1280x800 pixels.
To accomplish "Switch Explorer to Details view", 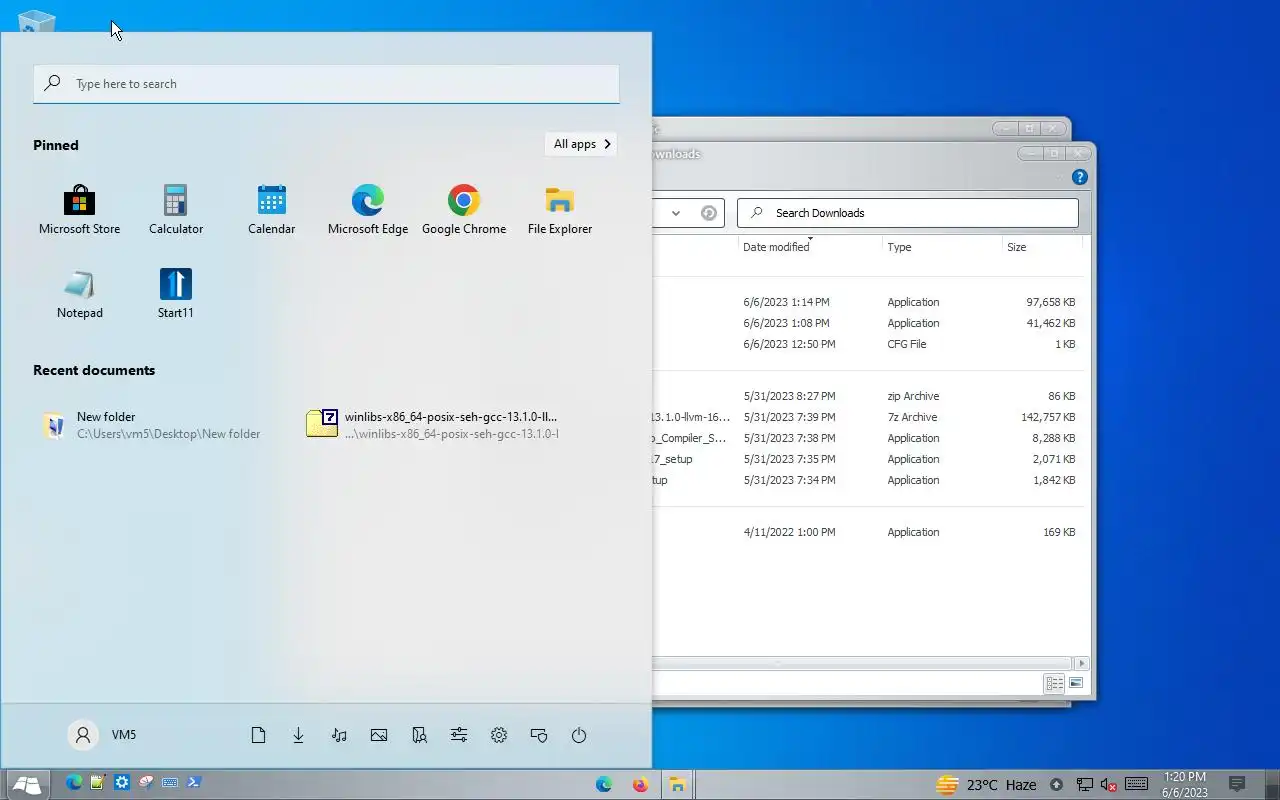I will (x=1054, y=684).
